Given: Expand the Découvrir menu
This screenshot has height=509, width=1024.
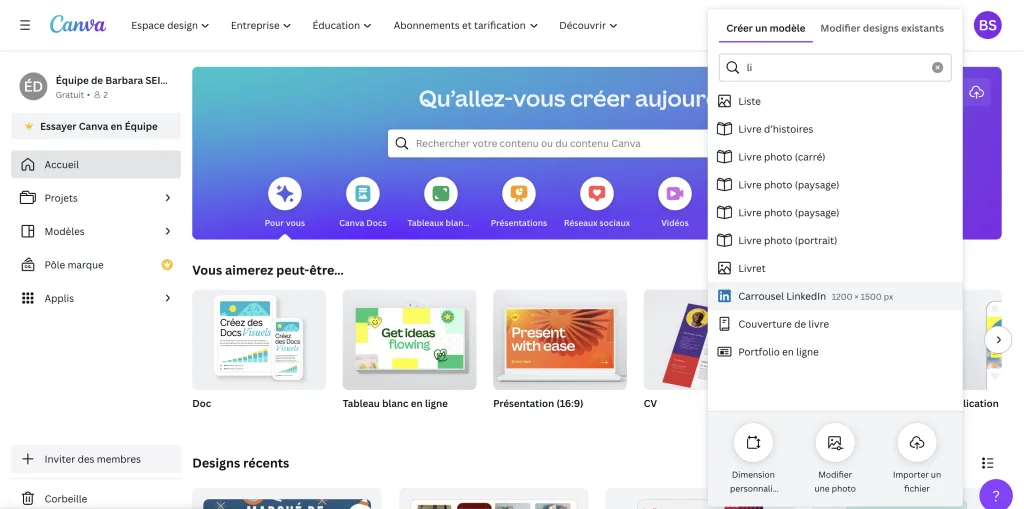Looking at the screenshot, I should (588, 25).
